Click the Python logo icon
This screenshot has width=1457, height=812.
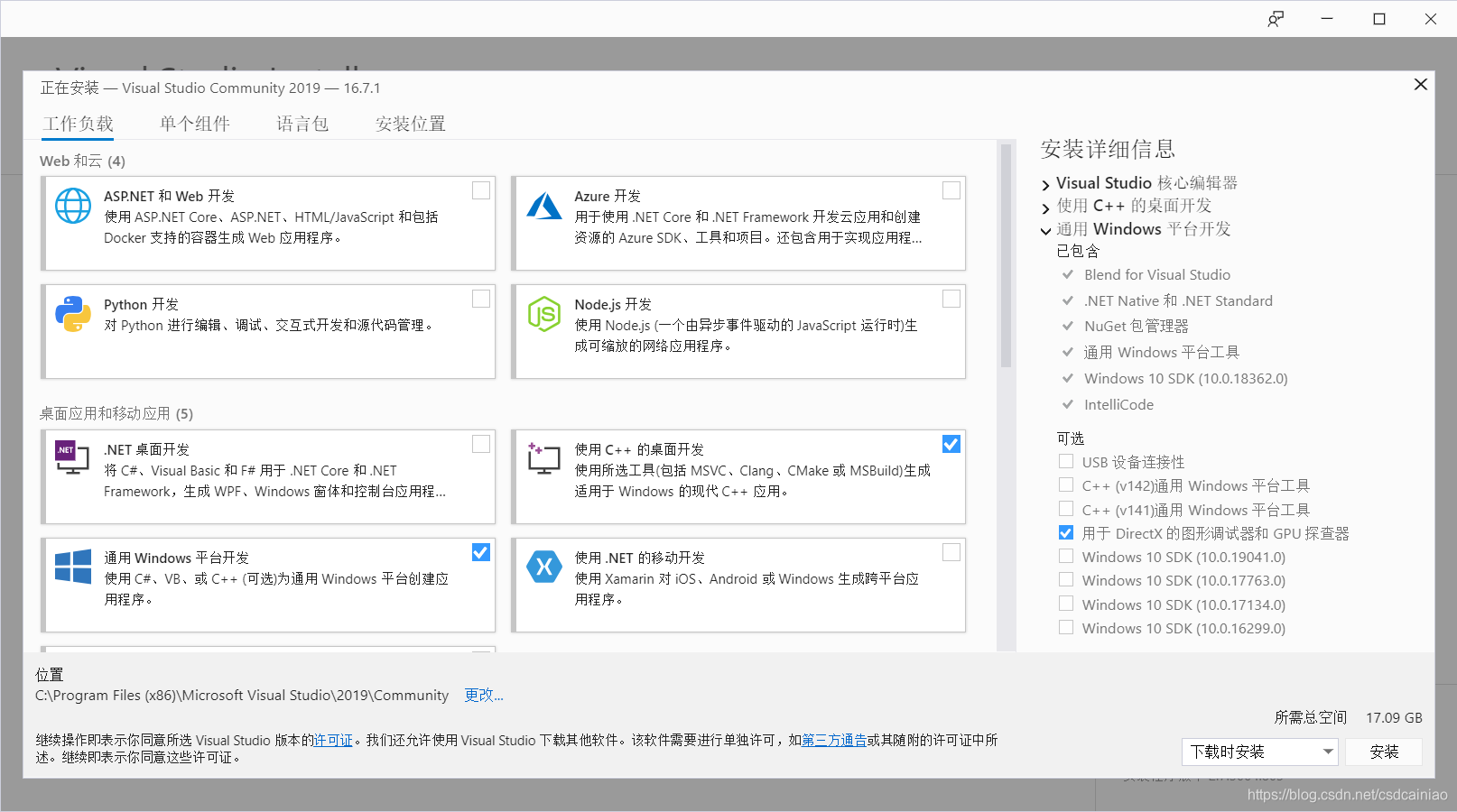pyautogui.click(x=73, y=314)
